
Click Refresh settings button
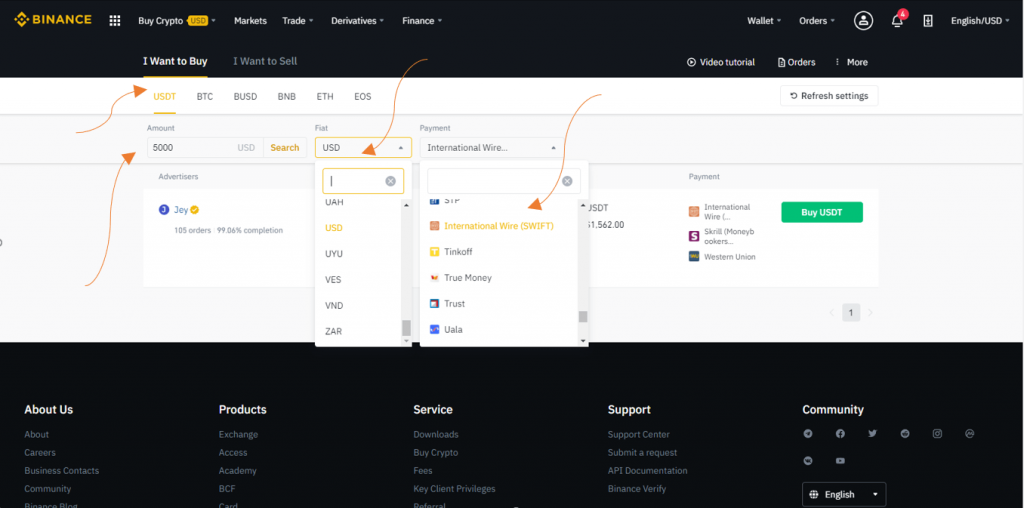click(829, 96)
